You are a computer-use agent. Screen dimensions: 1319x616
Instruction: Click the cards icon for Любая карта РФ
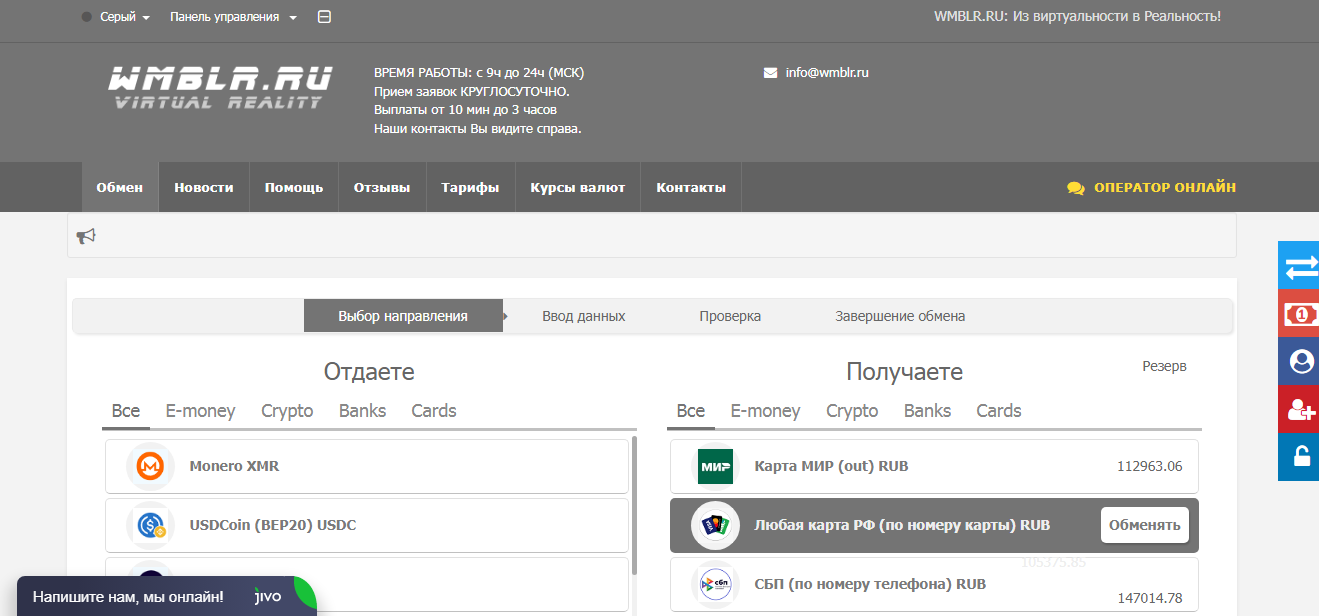[x=715, y=525]
